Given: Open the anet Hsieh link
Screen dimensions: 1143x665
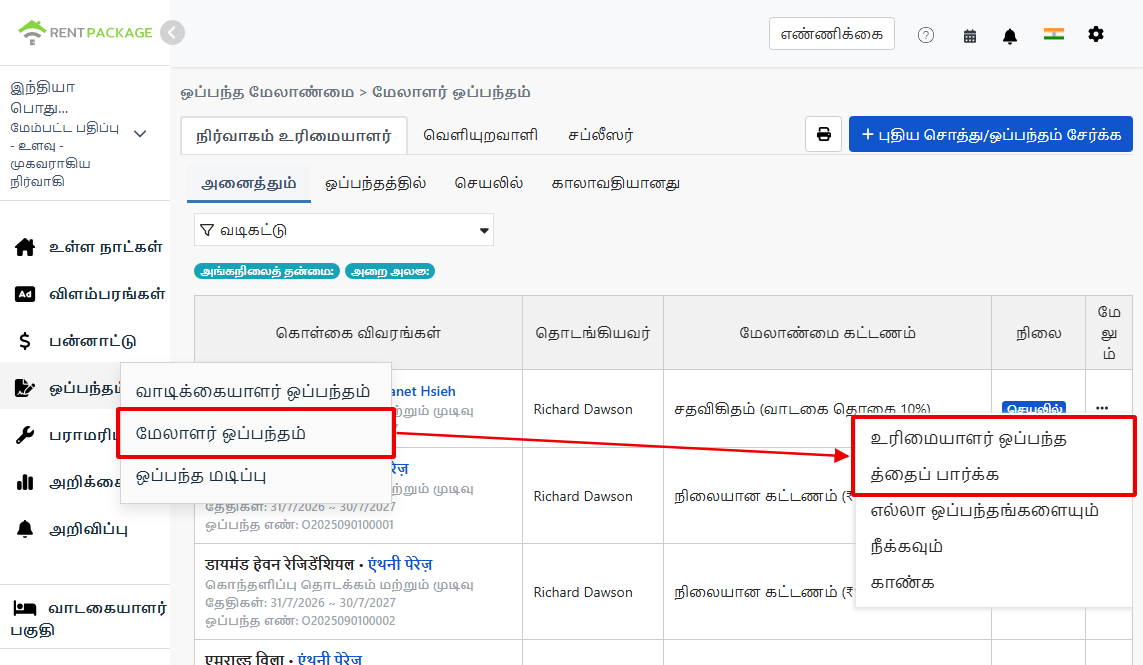Looking at the screenshot, I should [424, 392].
